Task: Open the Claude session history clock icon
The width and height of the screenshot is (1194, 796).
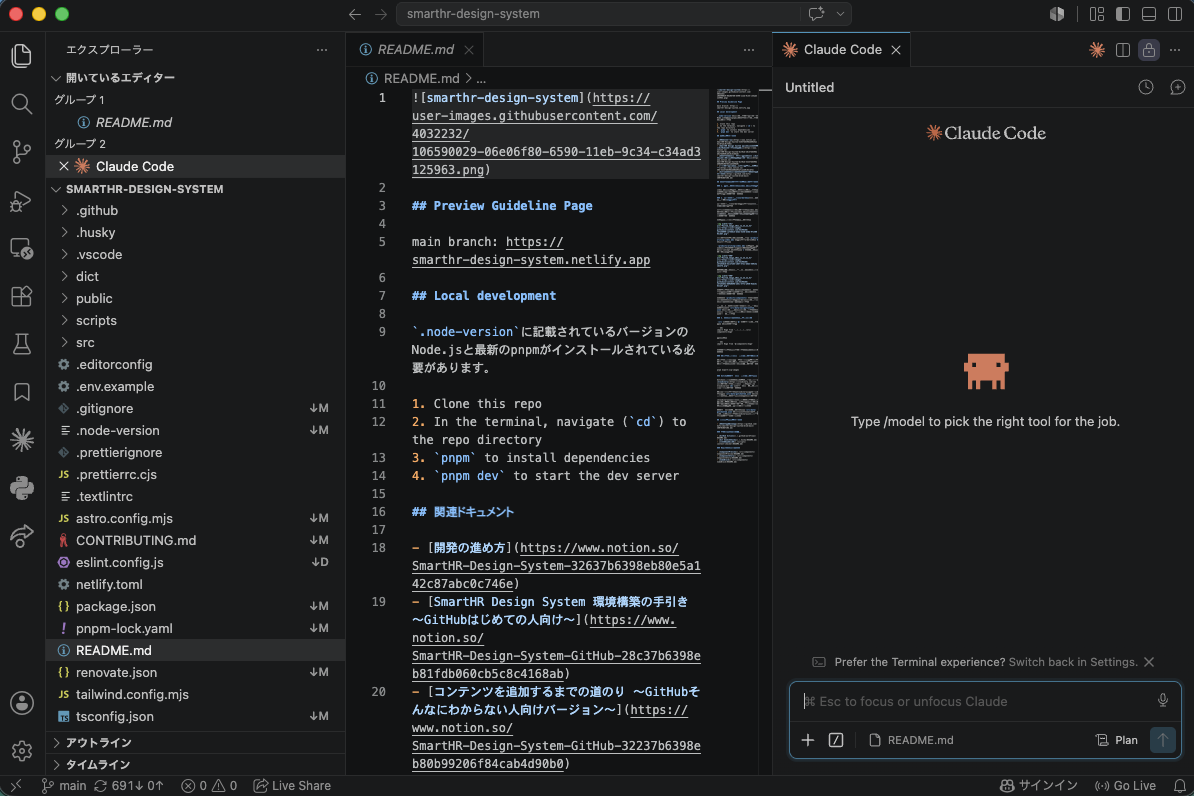Action: [x=1145, y=87]
